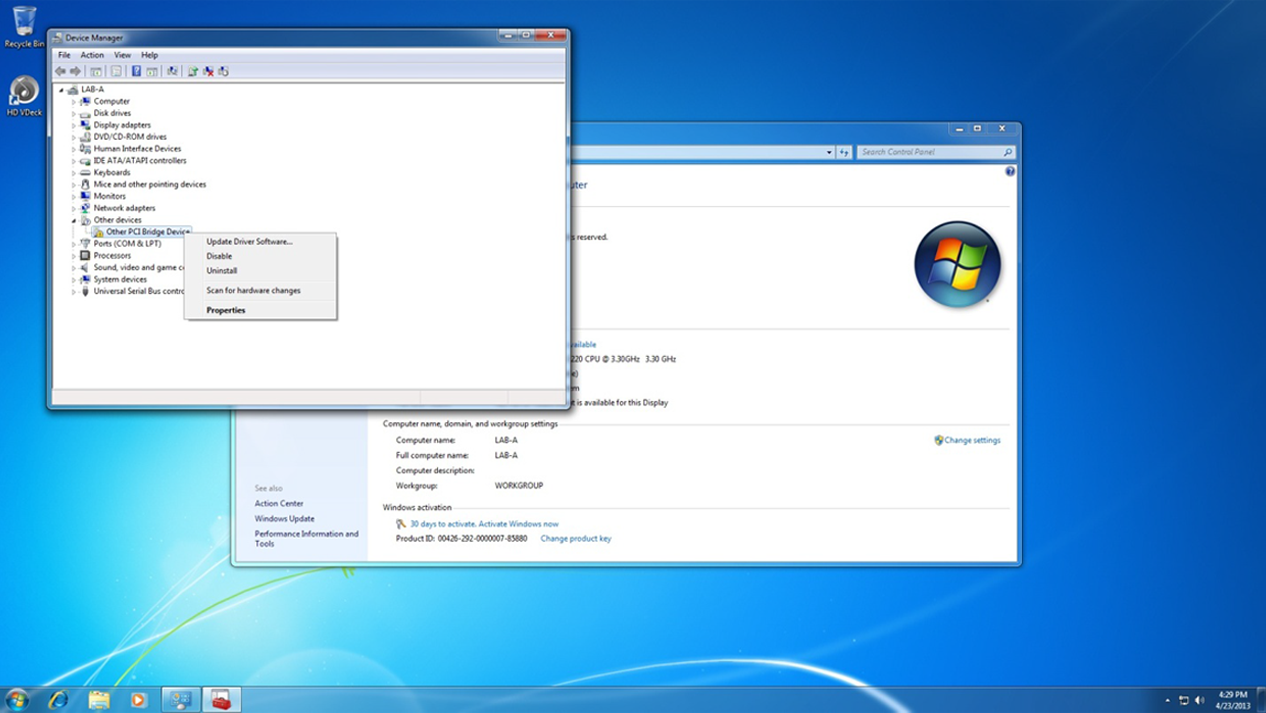1266x713 pixels.
Task: Click the blue Help icon in Device Manager toolbar
Action: [x=136, y=71]
